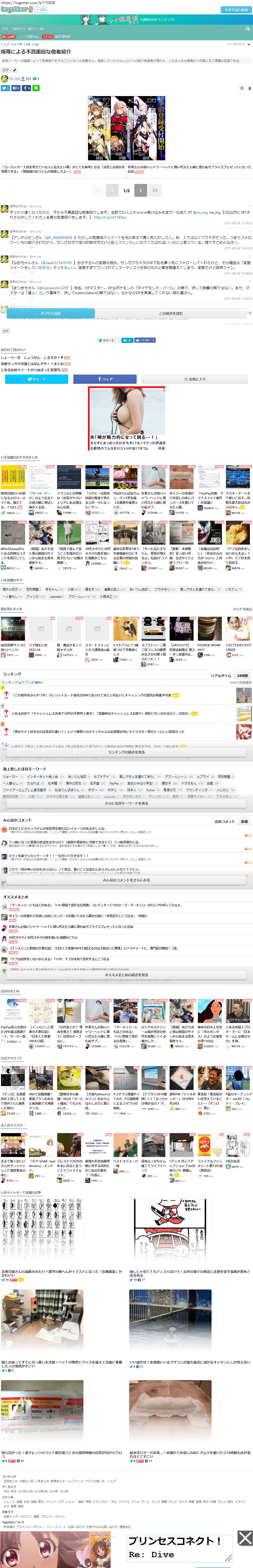Open the manga cover banner advertisement
Viewport: 253px width, 1568px height.
[126, 128]
